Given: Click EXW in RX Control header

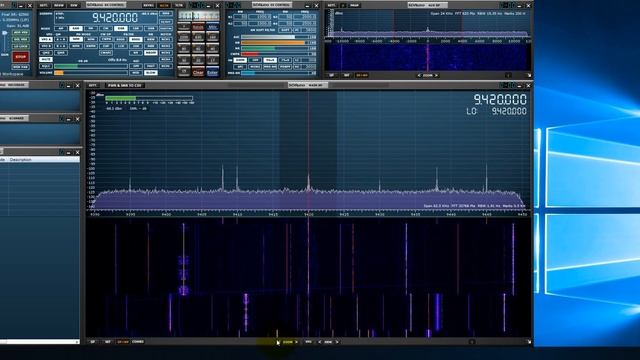Looking at the screenshot, I should [74, 5].
